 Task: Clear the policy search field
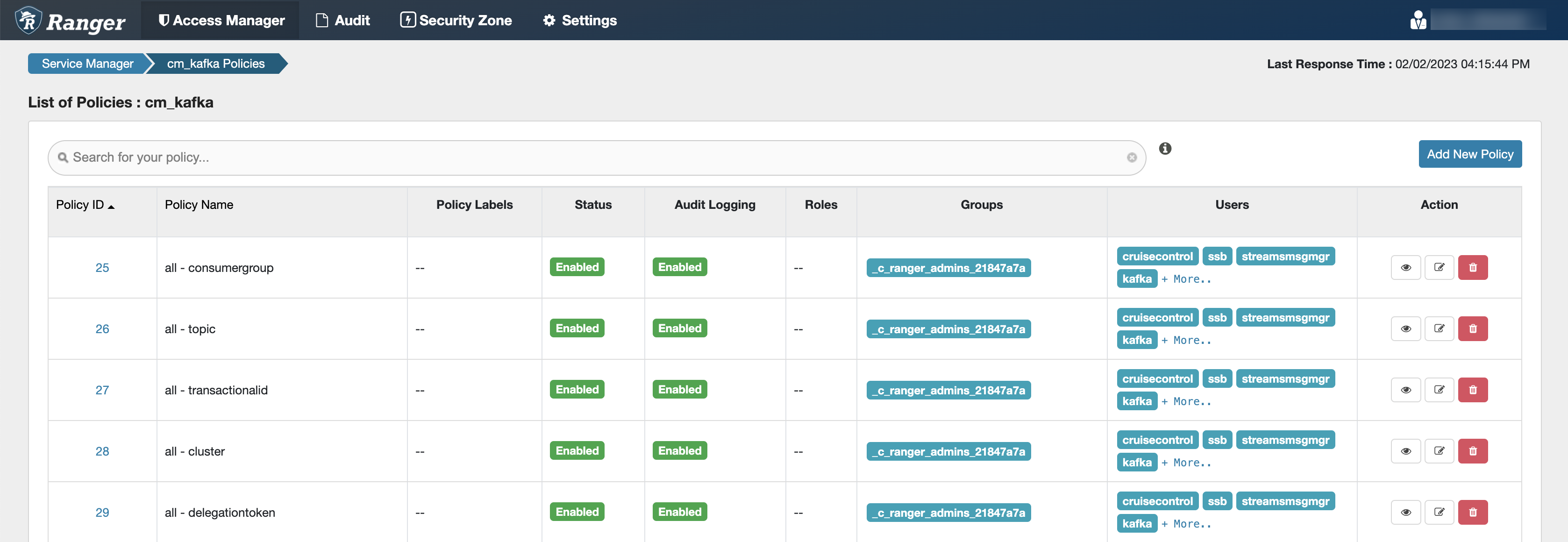tap(1131, 158)
